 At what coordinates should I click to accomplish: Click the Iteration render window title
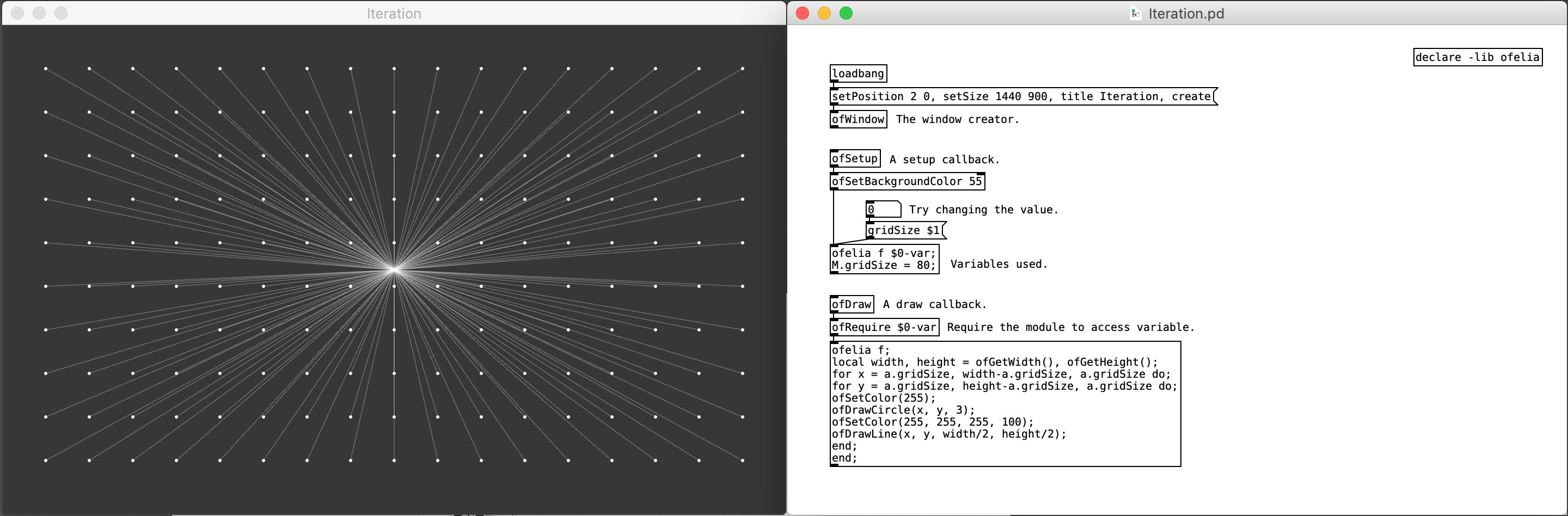(394, 14)
